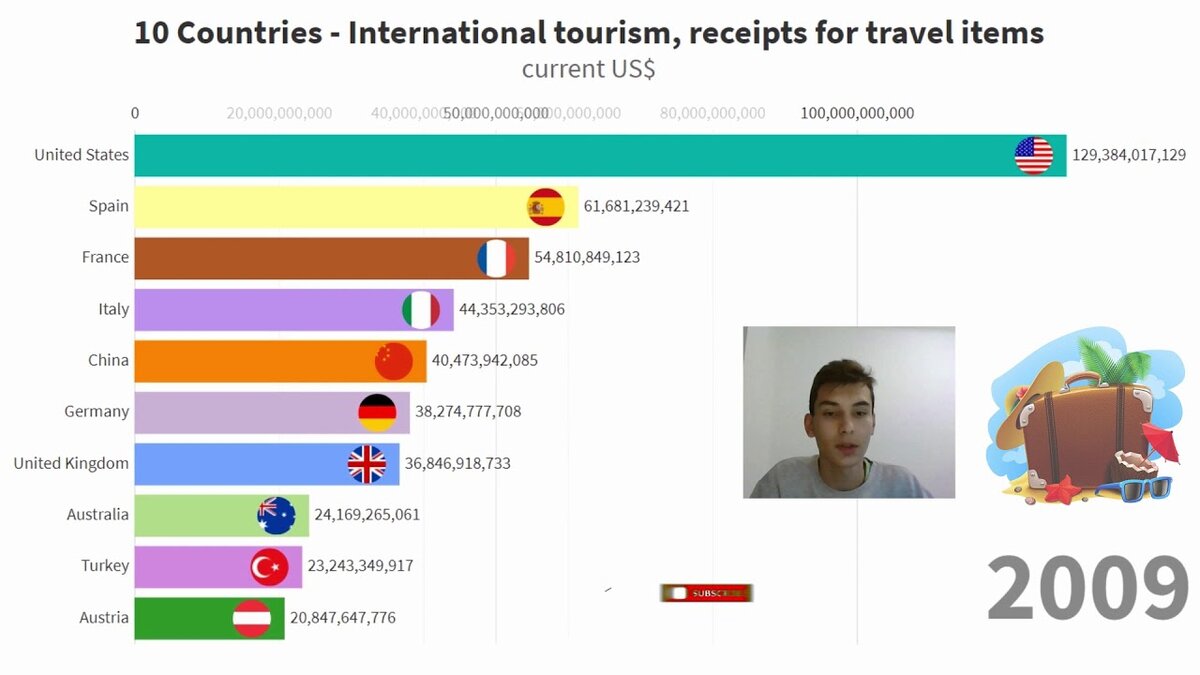Click the China flag icon
The height and width of the screenshot is (675, 1200).
coord(394,361)
